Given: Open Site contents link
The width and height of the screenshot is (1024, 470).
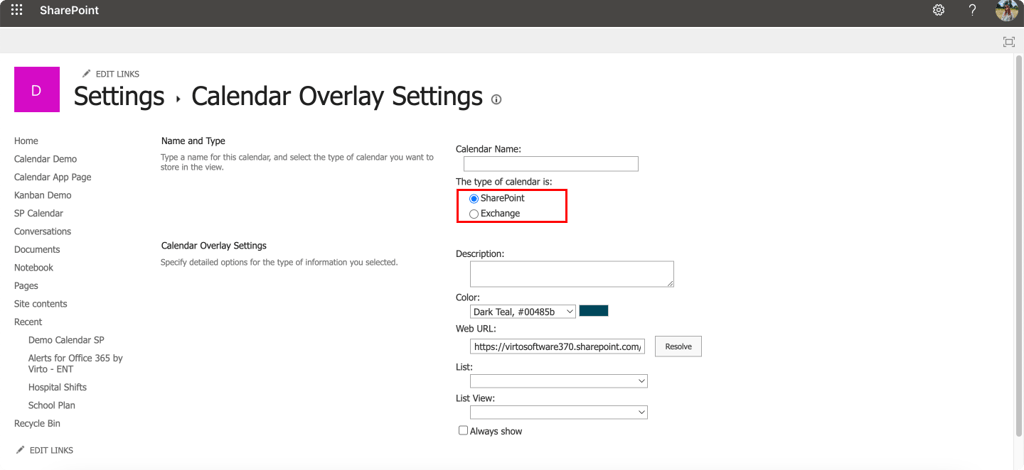Looking at the screenshot, I should (x=40, y=304).
